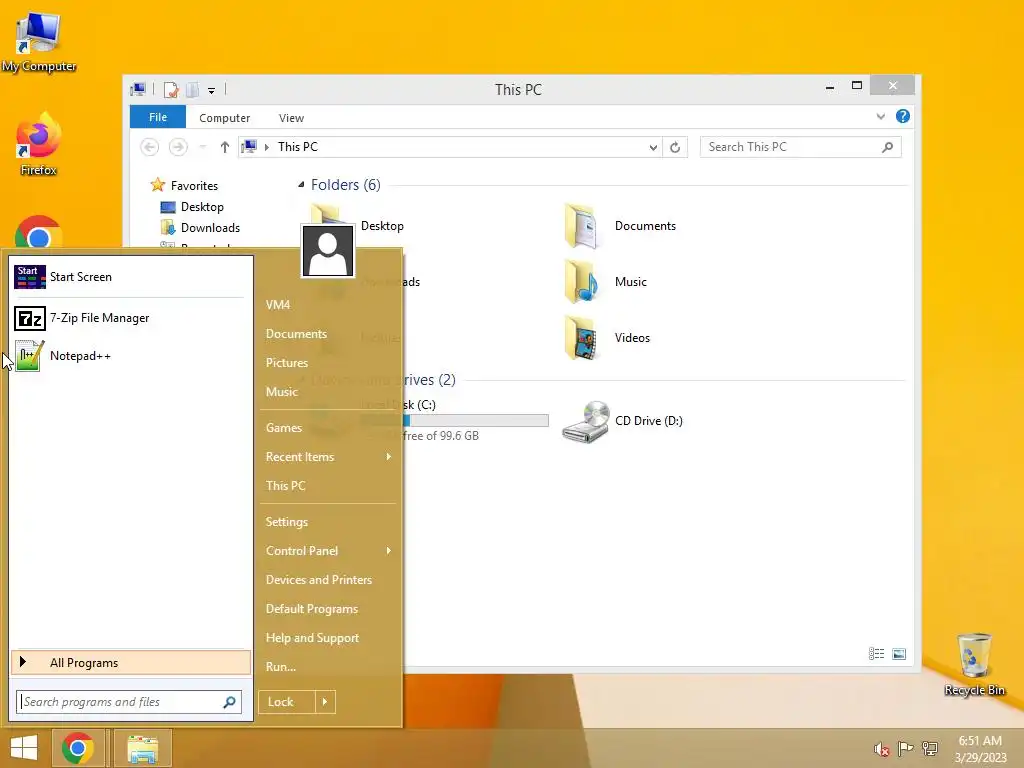
Task: Click the Properties quick access toolbar icon
Action: point(171,89)
